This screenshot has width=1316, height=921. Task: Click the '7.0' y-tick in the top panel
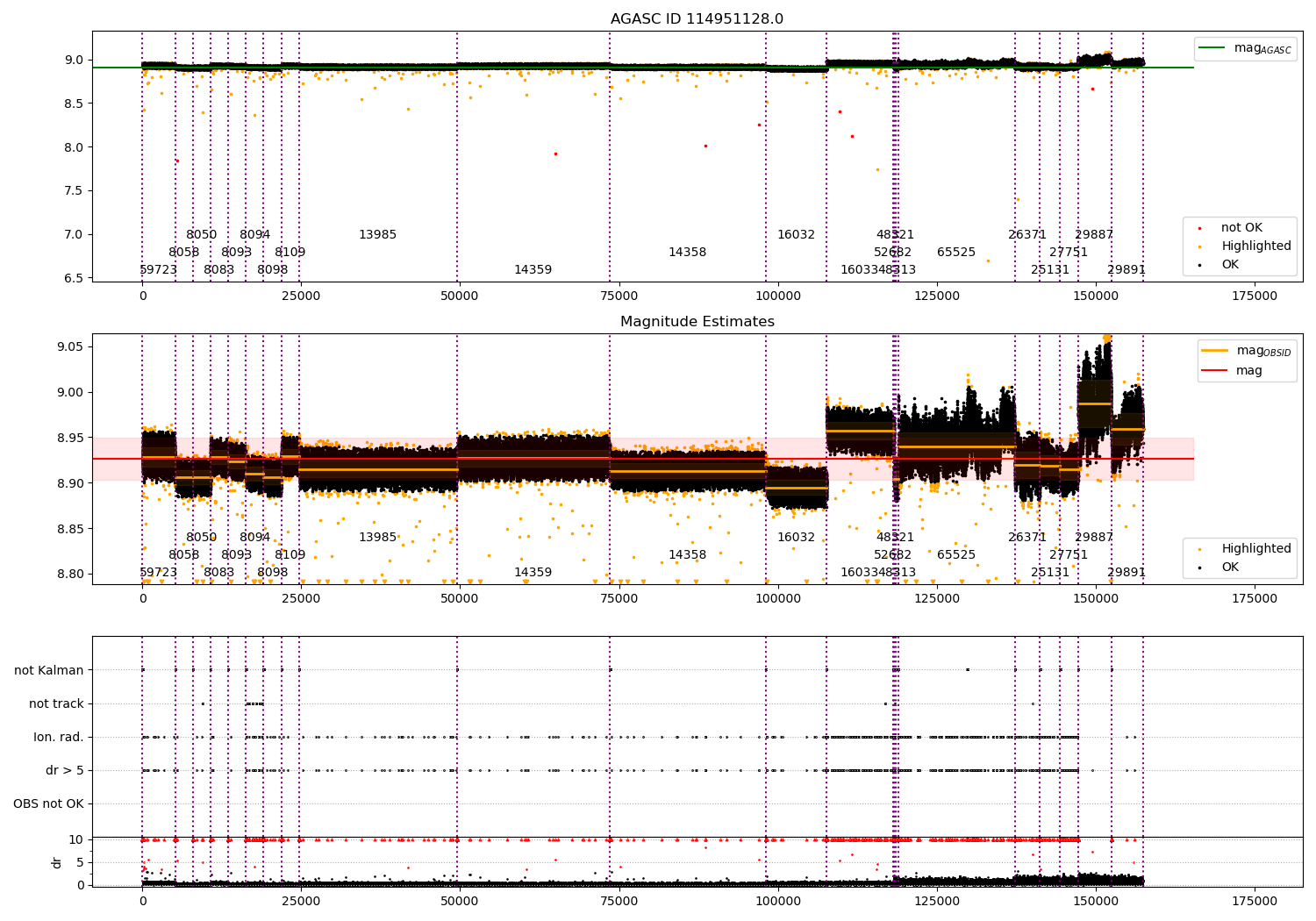75,234
